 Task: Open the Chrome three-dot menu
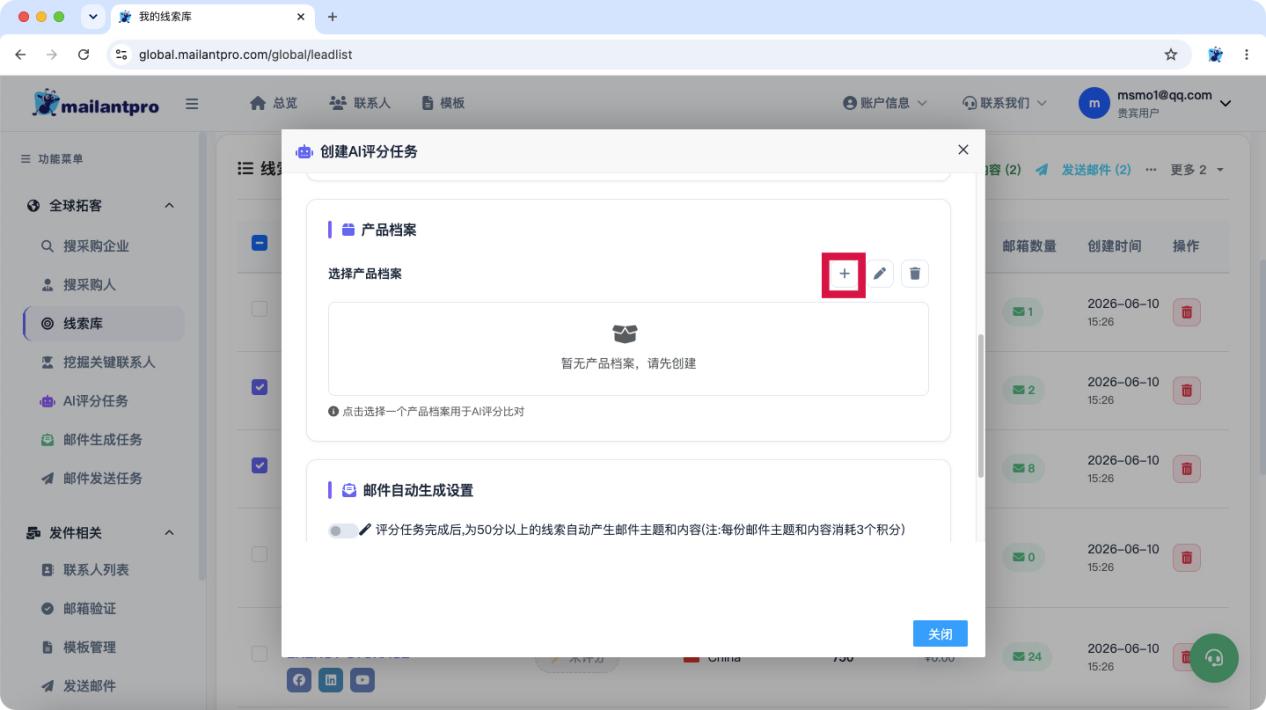(1246, 55)
